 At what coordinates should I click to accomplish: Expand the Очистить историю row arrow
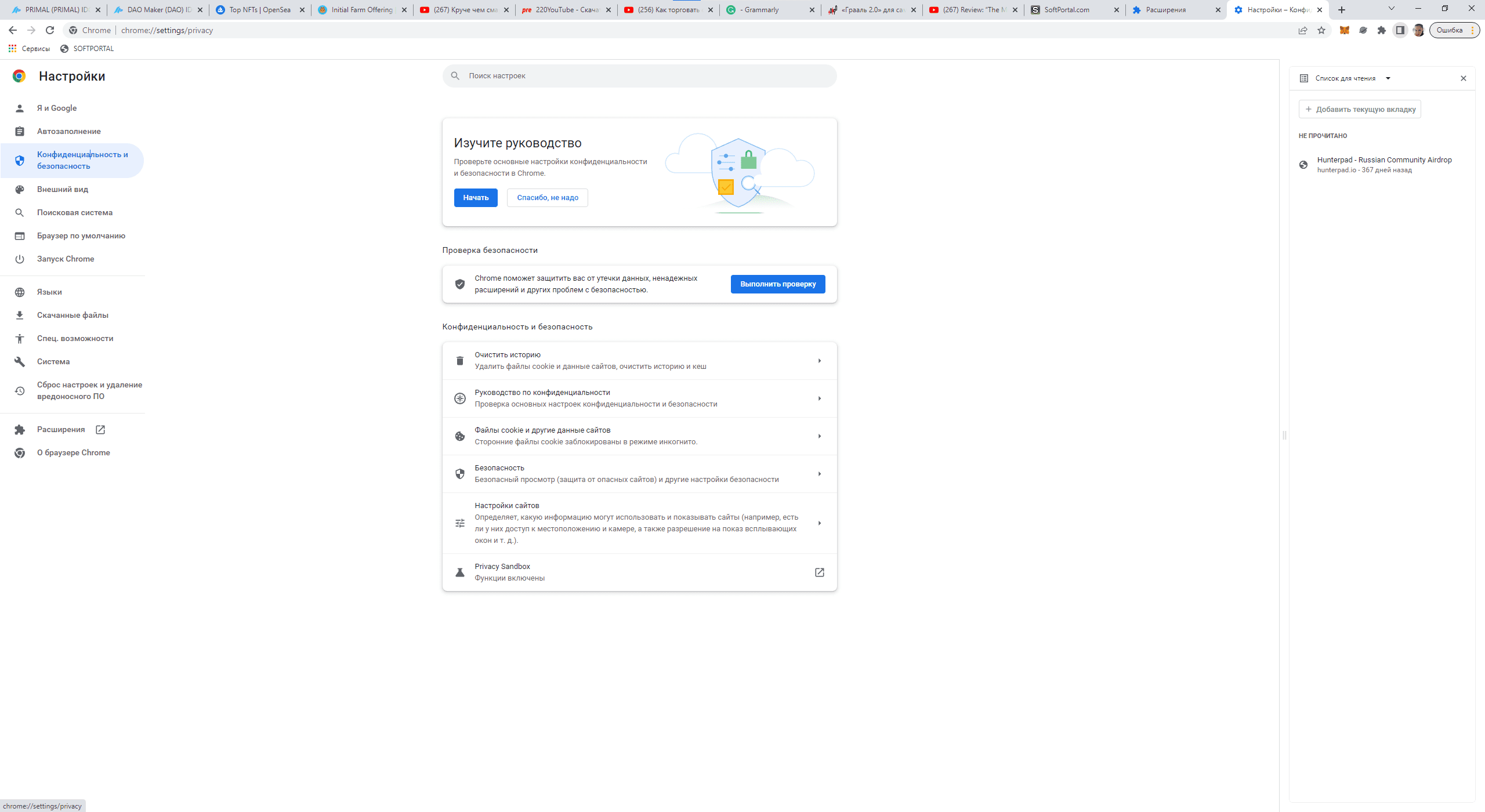point(819,361)
